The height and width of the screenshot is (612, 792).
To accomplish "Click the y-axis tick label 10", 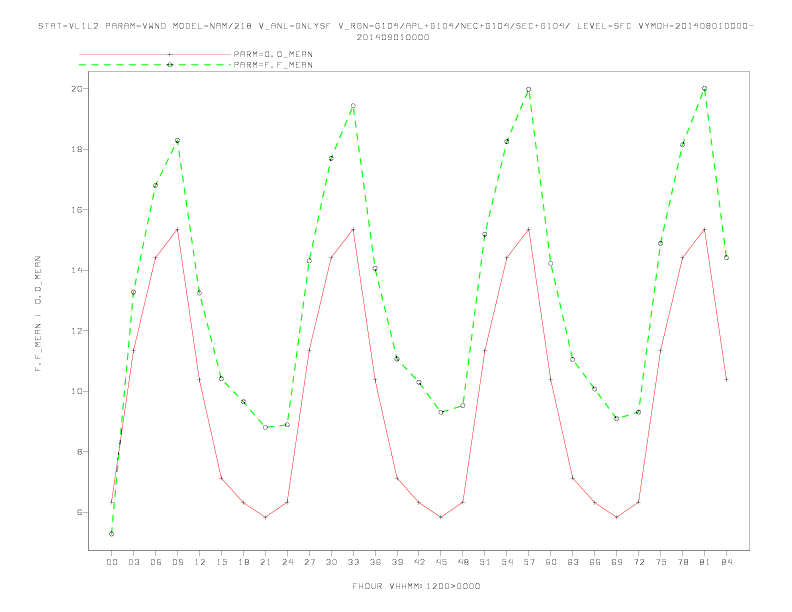I will tap(77, 391).
